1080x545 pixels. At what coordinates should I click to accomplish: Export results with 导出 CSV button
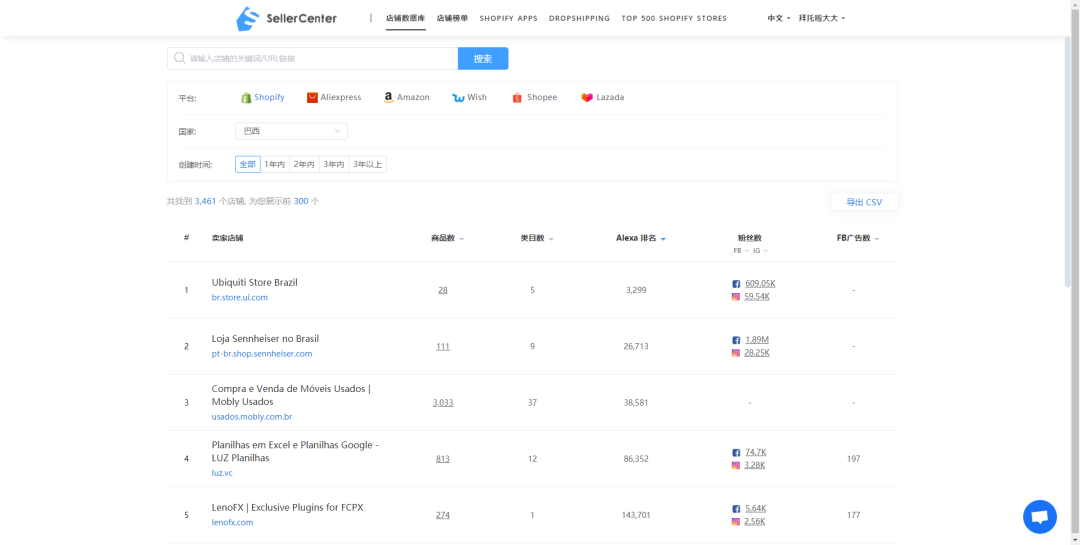tap(864, 202)
